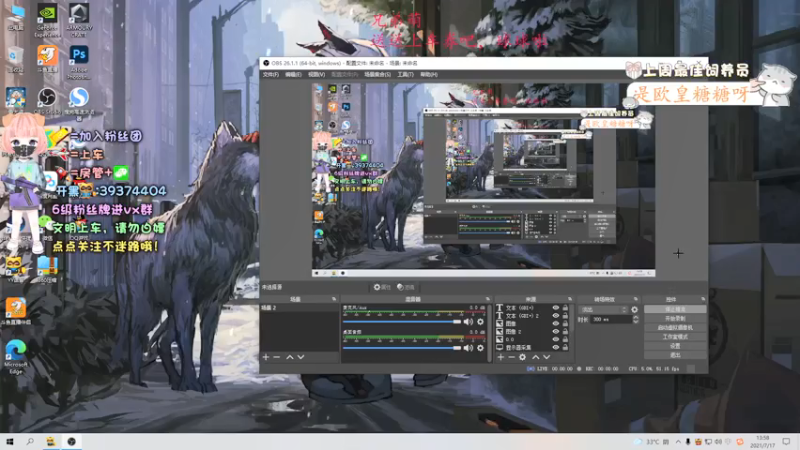Mute the 麦克风/Aux speaker icon
Viewport: 800px width, 450px height.
468,321
